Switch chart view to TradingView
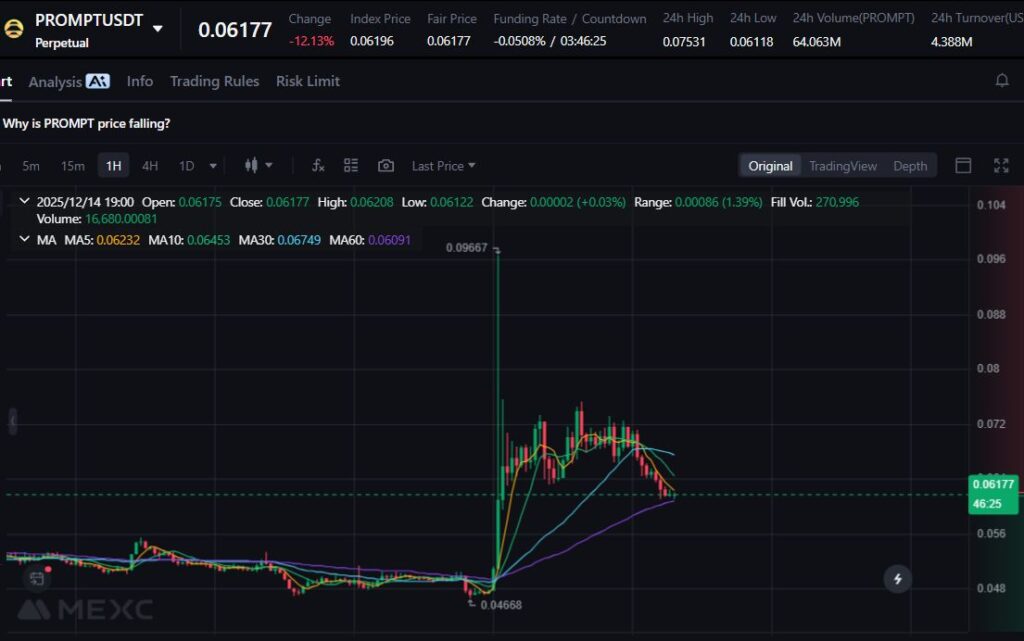 (x=842, y=166)
